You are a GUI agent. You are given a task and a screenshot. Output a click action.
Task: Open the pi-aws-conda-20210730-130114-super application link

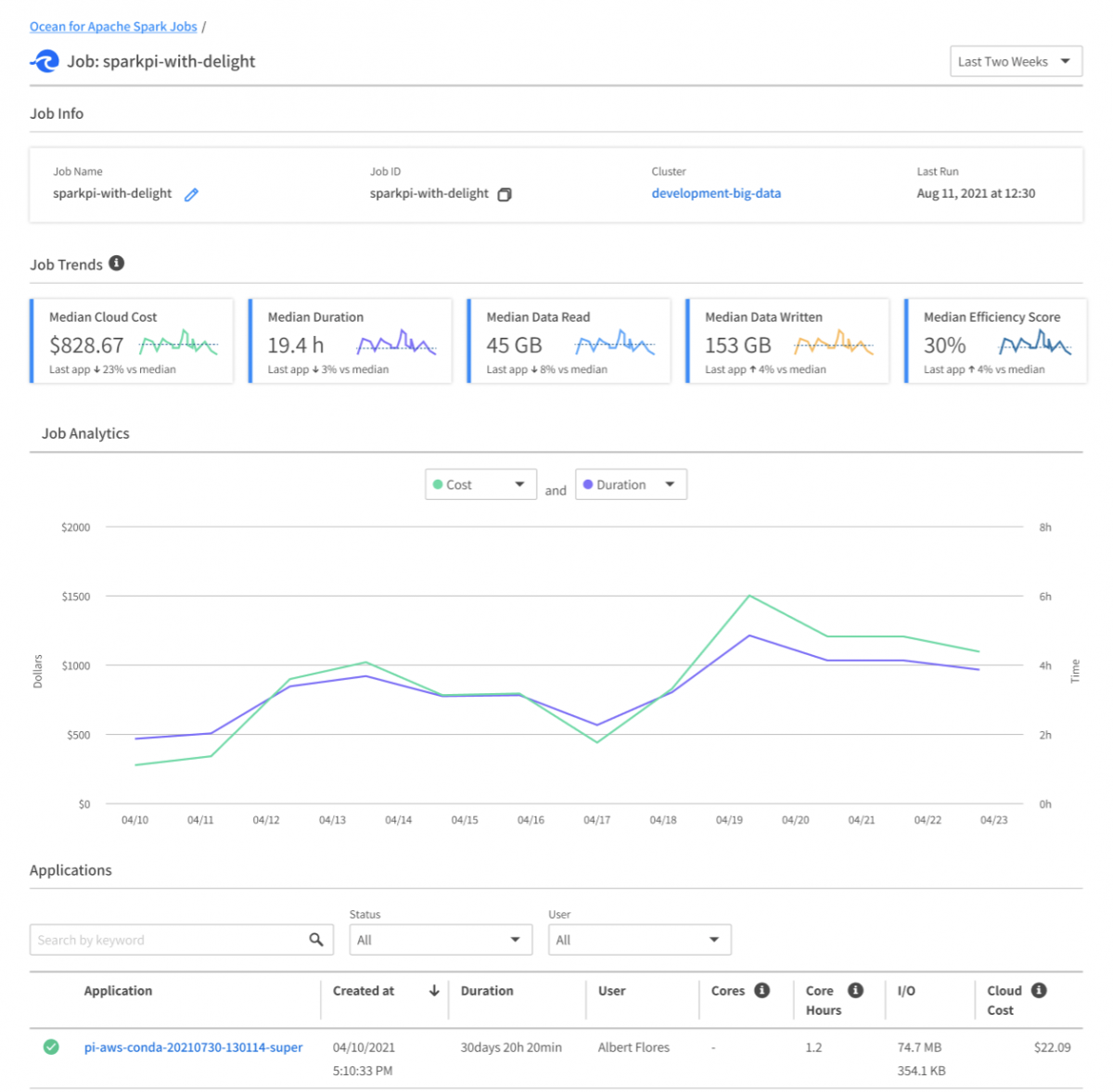(193, 1047)
